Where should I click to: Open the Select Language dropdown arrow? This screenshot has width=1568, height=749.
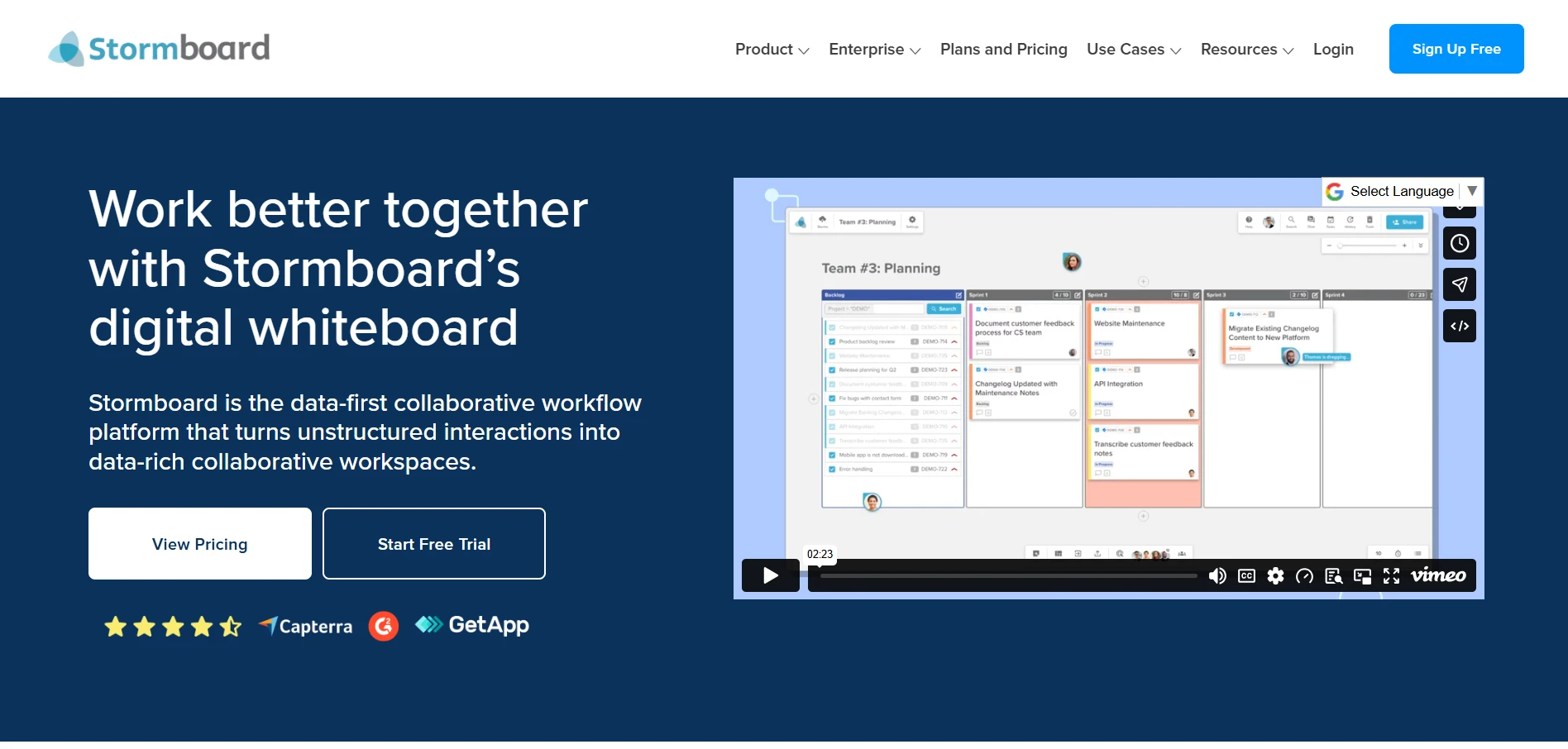1472,191
